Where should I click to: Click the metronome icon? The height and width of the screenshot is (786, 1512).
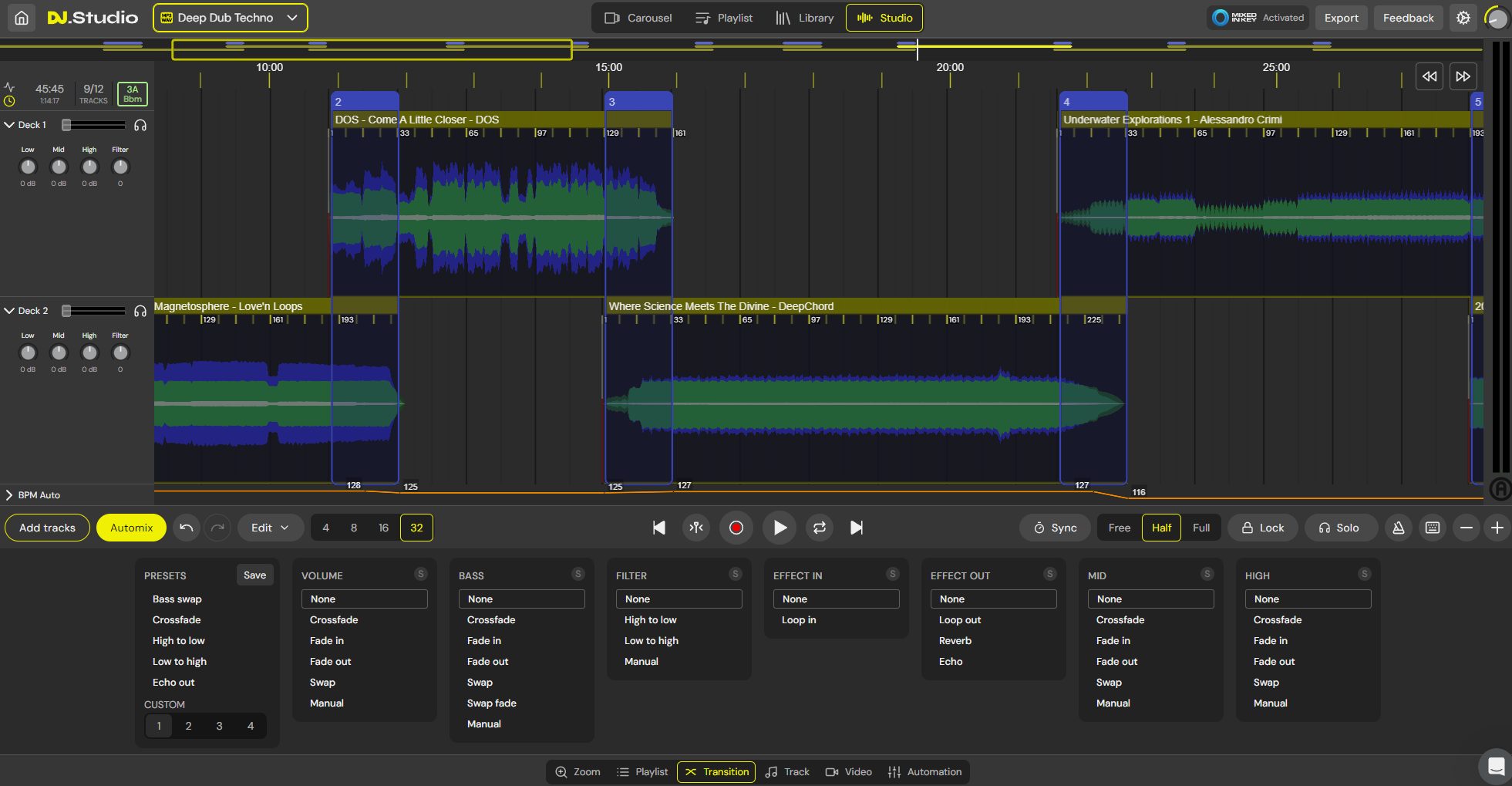click(x=1398, y=528)
